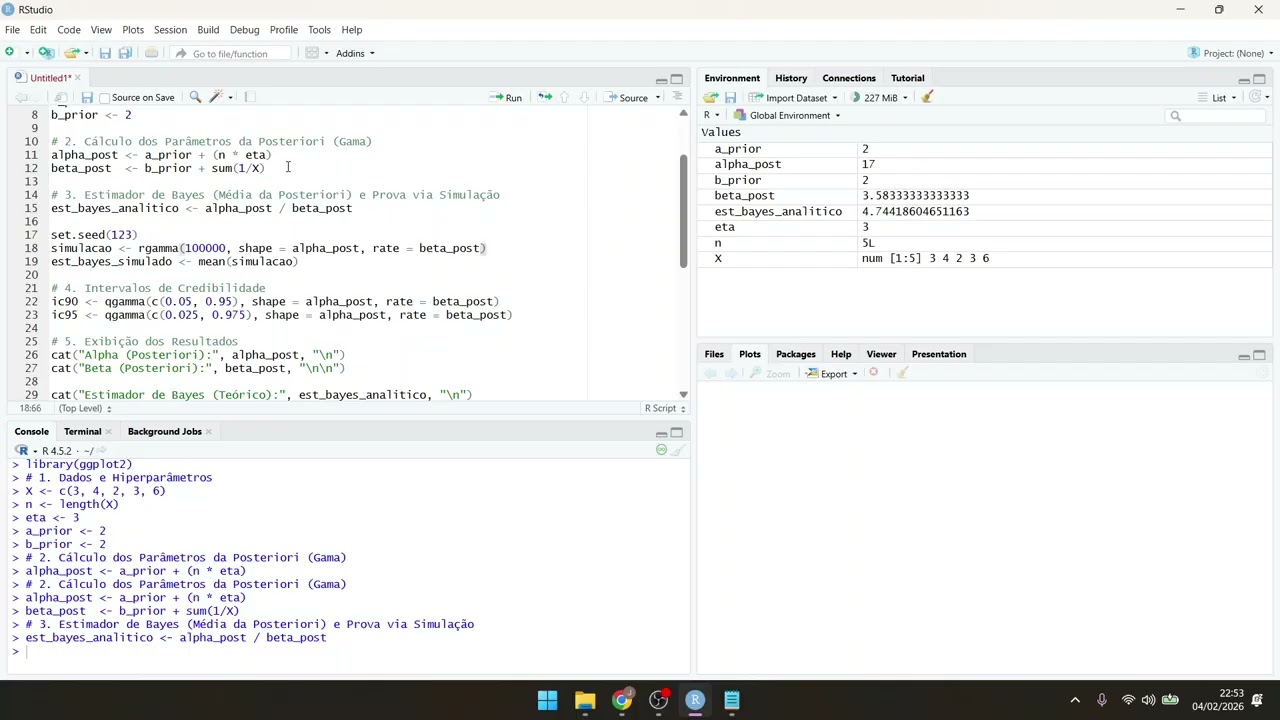Switch to the Files tab

click(x=714, y=354)
